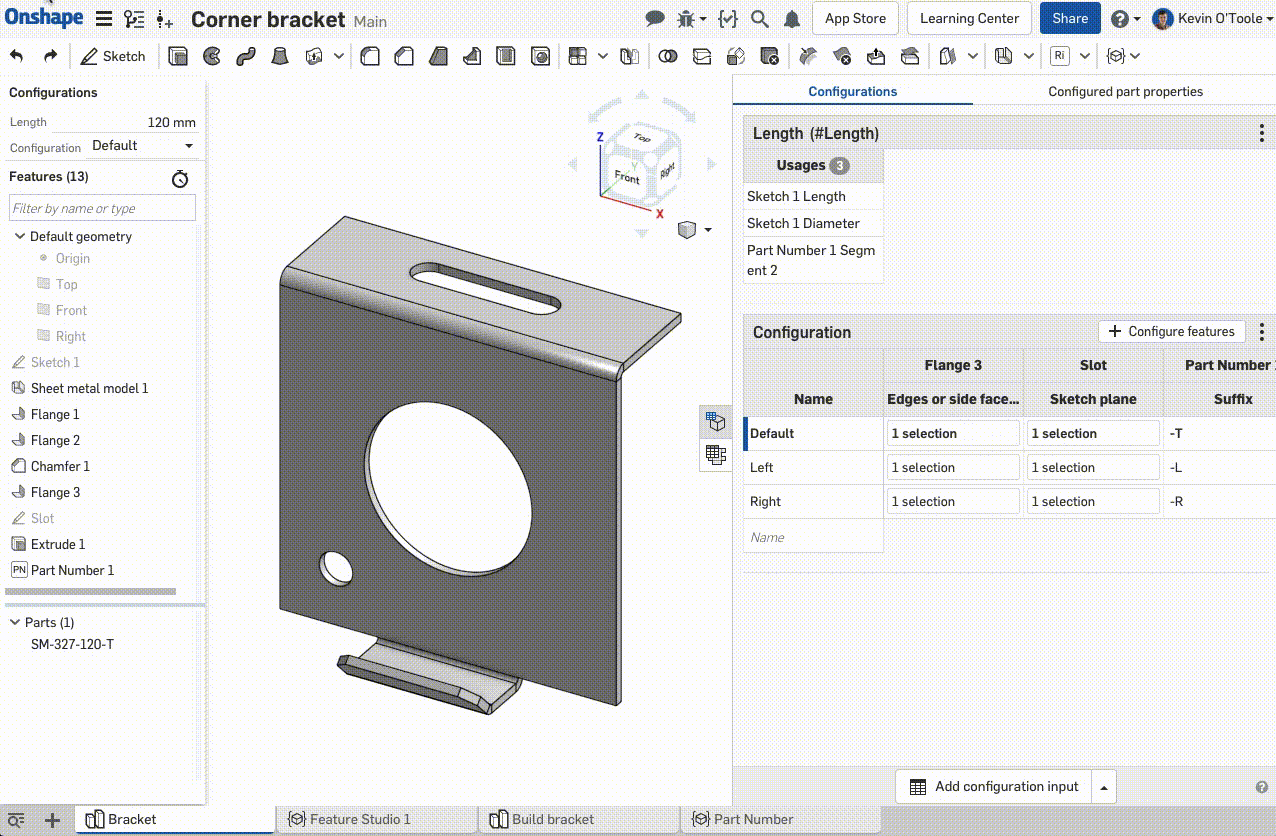Collapse the Default geometry folder
This screenshot has width=1276, height=836.
coord(19,237)
